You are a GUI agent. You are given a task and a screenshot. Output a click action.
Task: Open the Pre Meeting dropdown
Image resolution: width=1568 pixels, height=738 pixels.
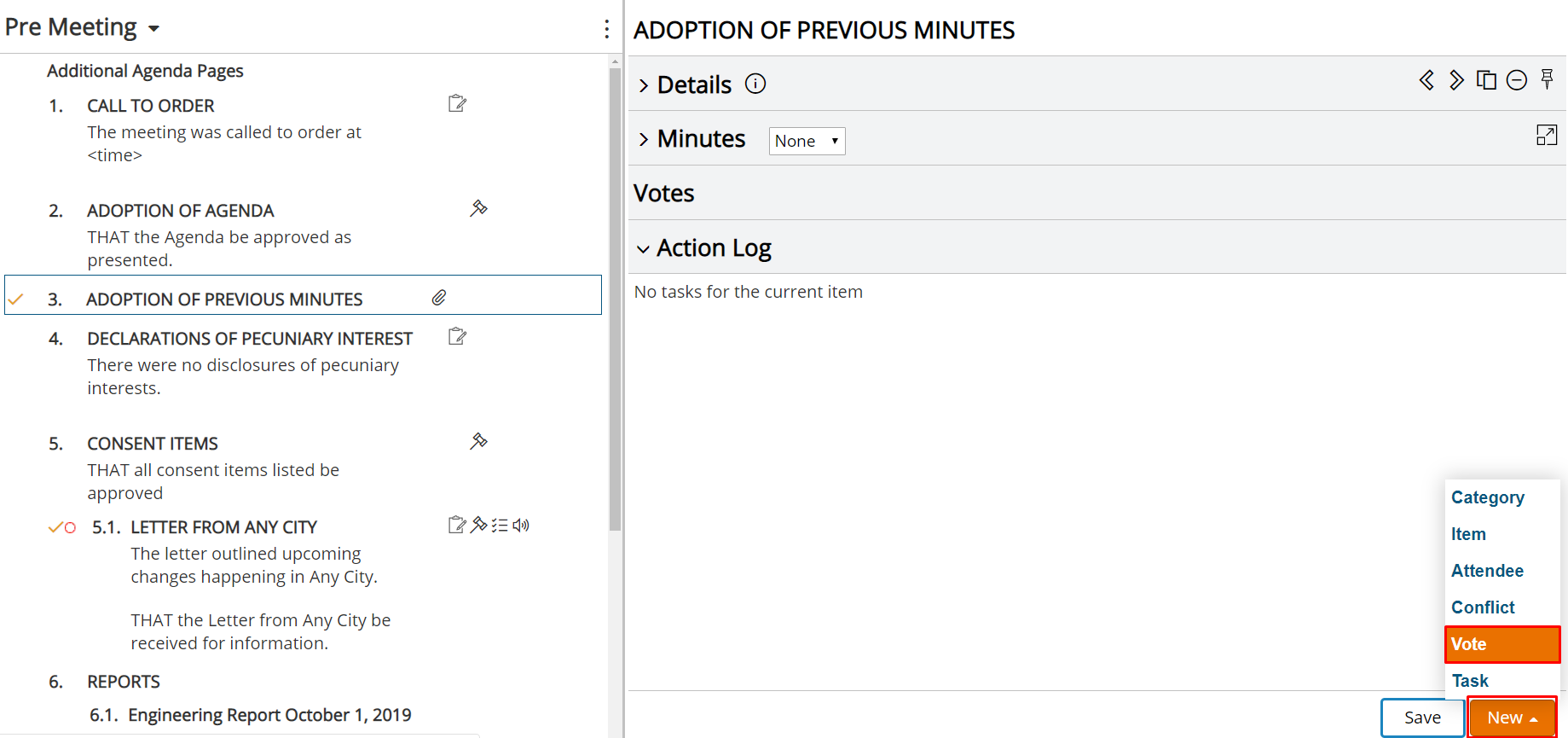pos(82,27)
